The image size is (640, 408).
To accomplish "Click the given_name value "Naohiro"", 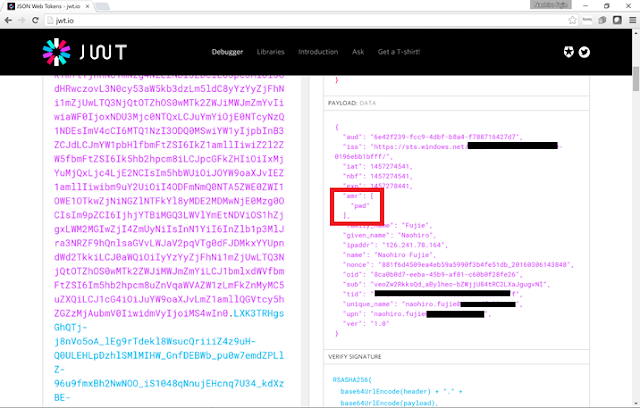I will point(417,235).
